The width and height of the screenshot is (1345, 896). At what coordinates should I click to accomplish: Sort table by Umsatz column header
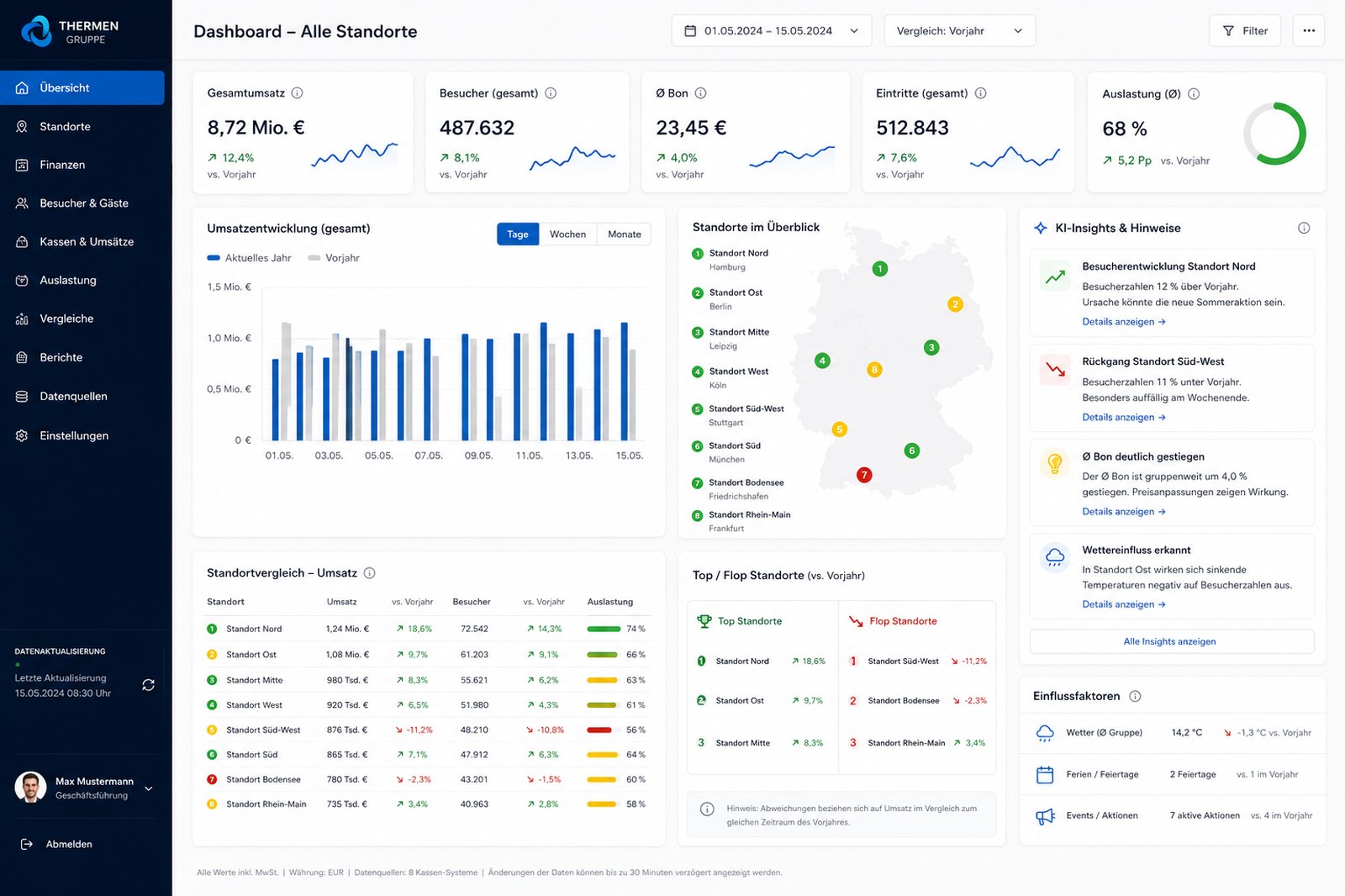(341, 602)
